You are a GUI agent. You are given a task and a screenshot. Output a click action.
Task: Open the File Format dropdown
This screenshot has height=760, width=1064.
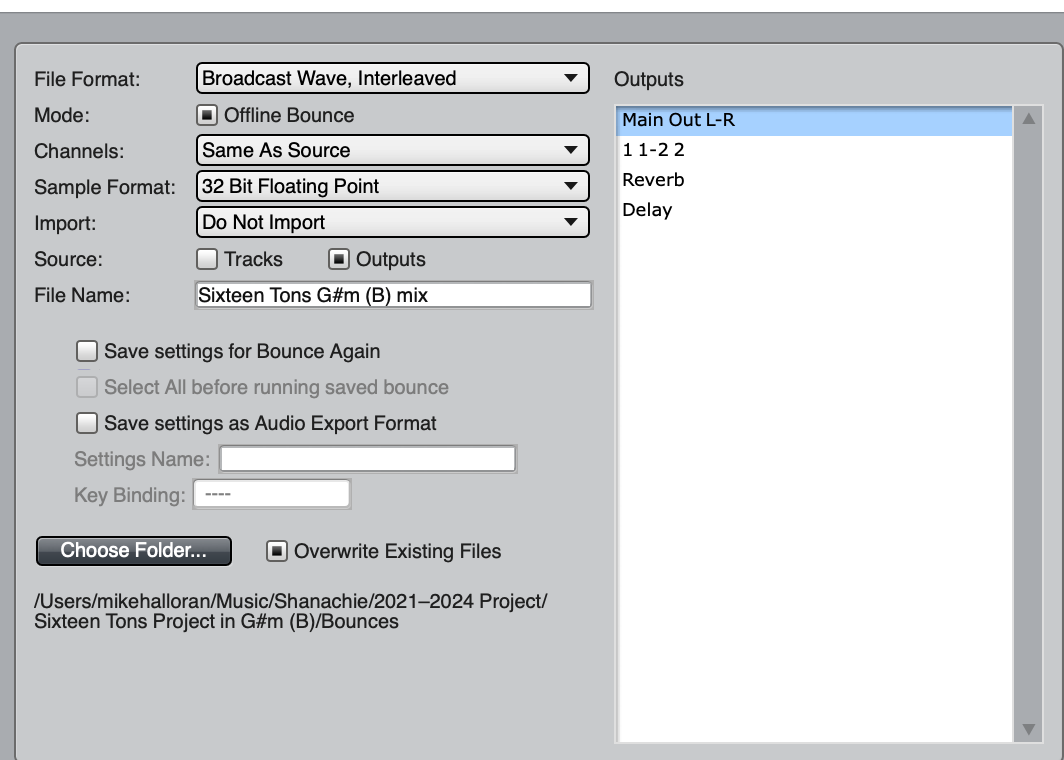(392, 78)
